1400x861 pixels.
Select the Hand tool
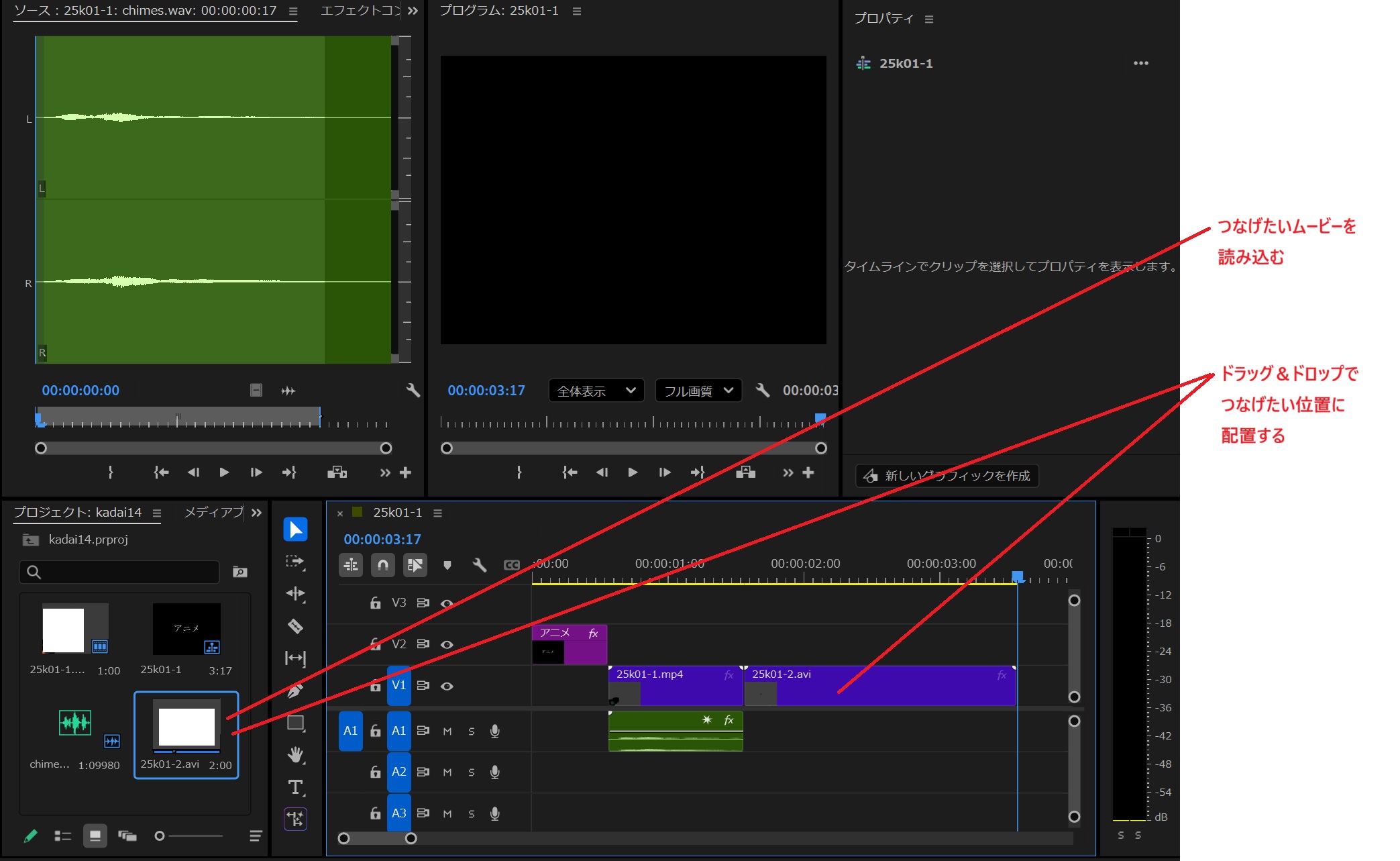[x=295, y=755]
